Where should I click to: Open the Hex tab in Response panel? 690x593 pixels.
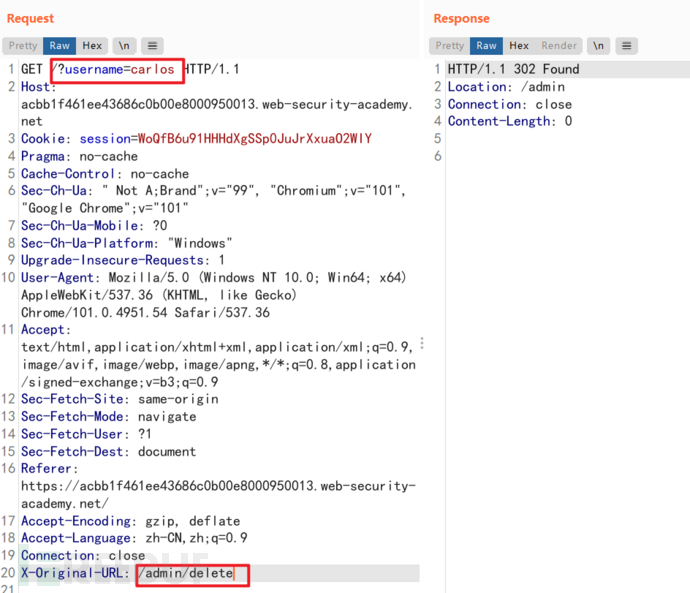(x=519, y=46)
